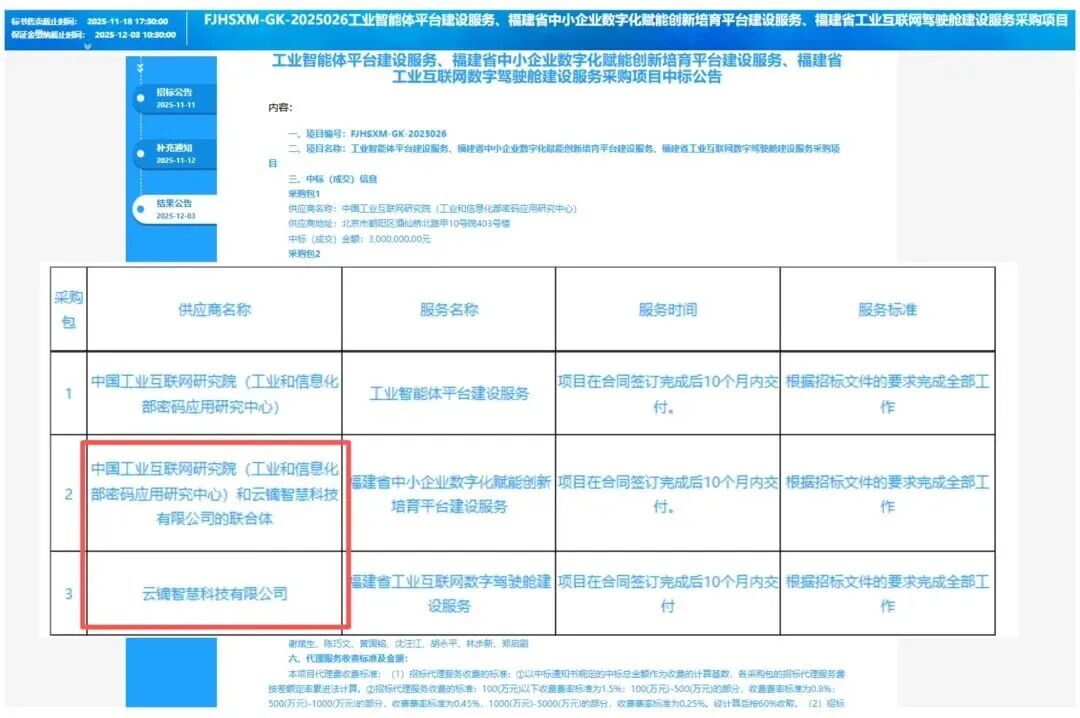Click row 2 服务时间 delivery time cell

tap(667, 493)
